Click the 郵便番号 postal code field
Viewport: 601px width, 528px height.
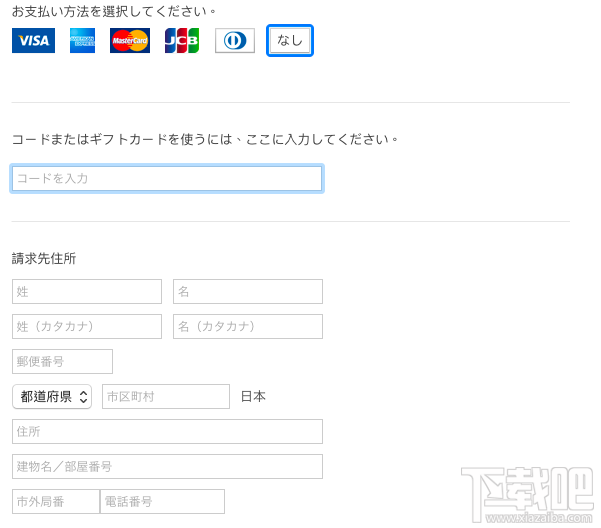[62, 361]
